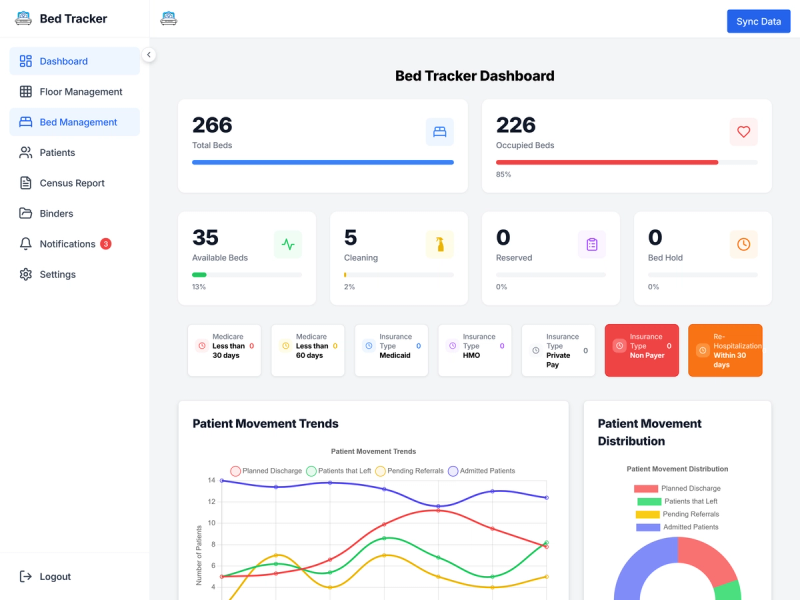Screen dimensions: 800x600
Task: Click the Notifications bell icon
Action: click(26, 244)
